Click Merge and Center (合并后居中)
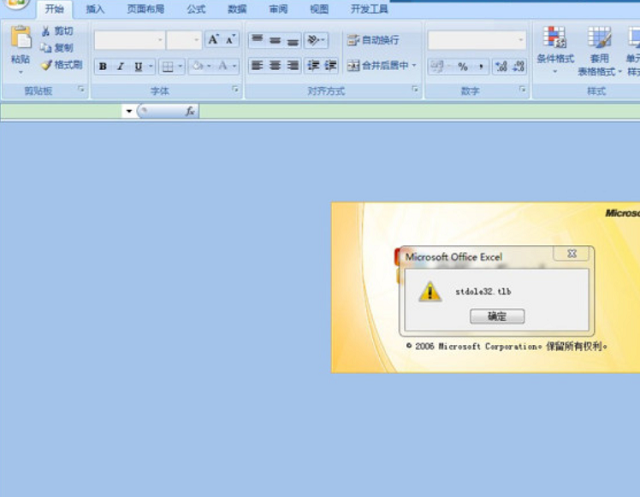 [378, 65]
